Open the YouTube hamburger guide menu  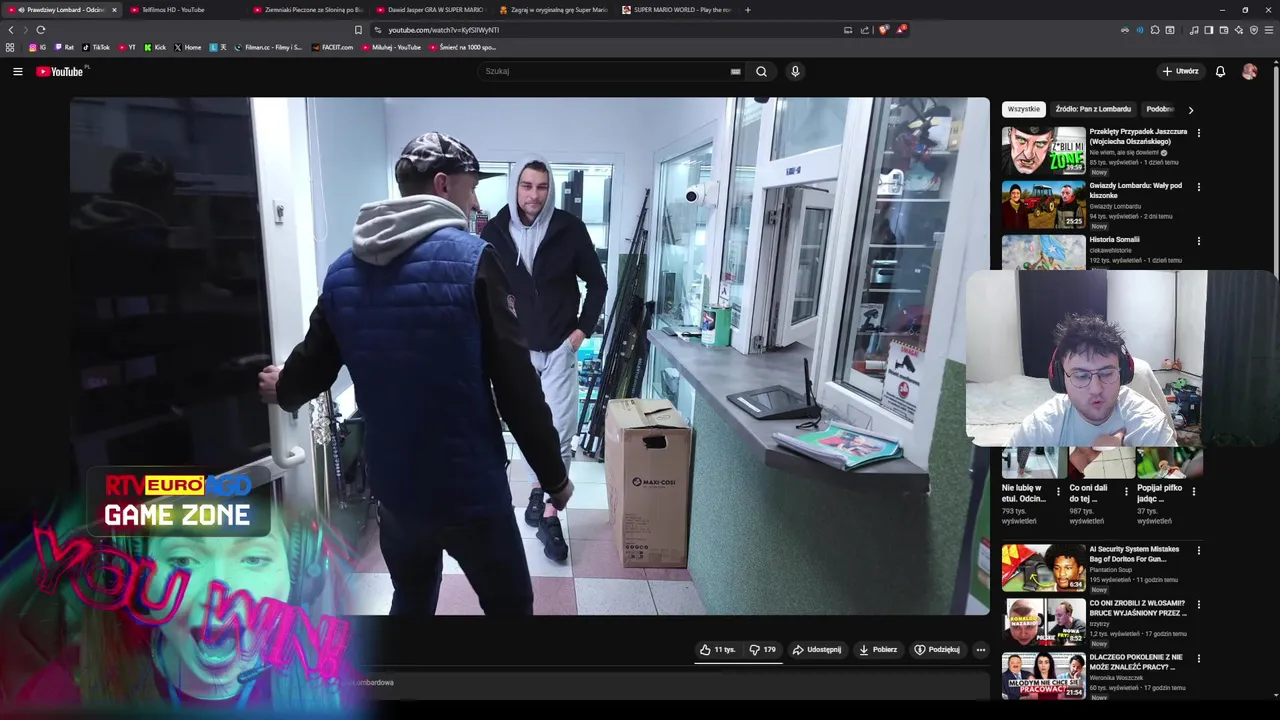(x=17, y=71)
